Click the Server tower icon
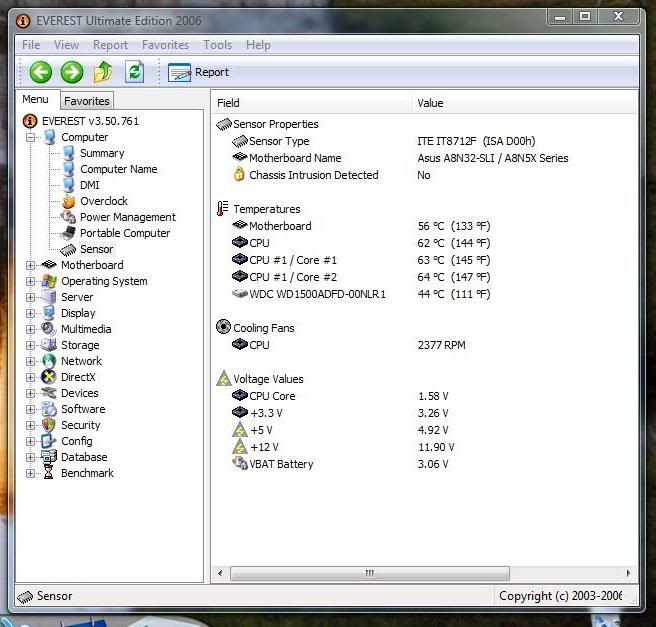This screenshot has height=627, width=656. tap(49, 297)
